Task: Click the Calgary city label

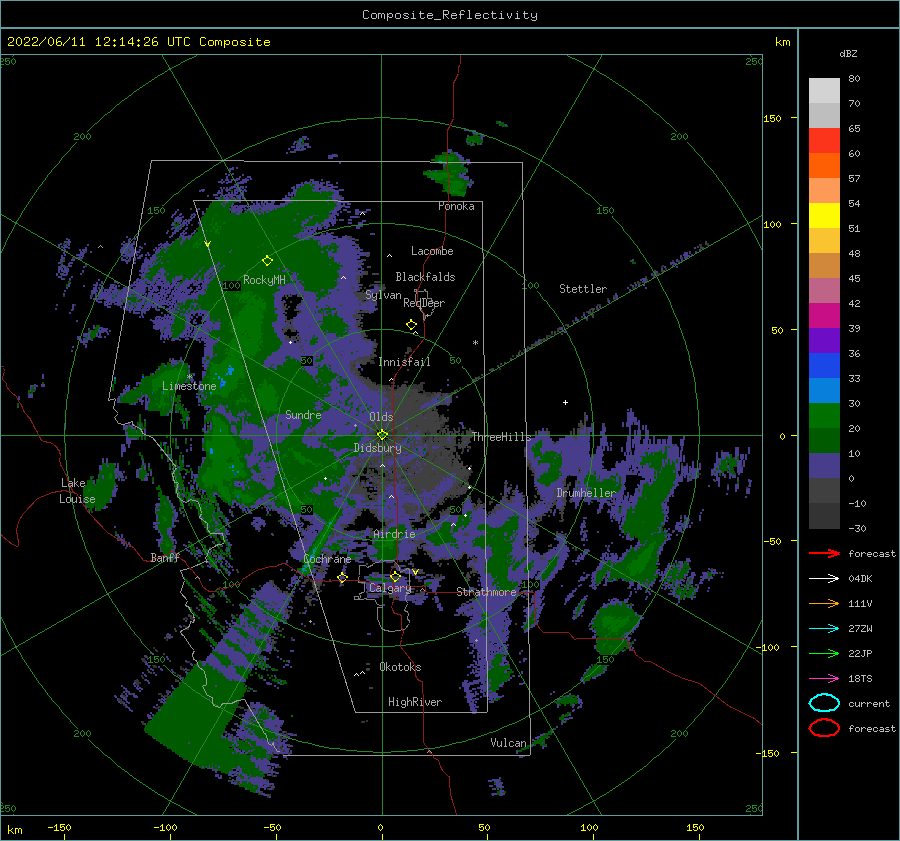Action: tap(390, 588)
